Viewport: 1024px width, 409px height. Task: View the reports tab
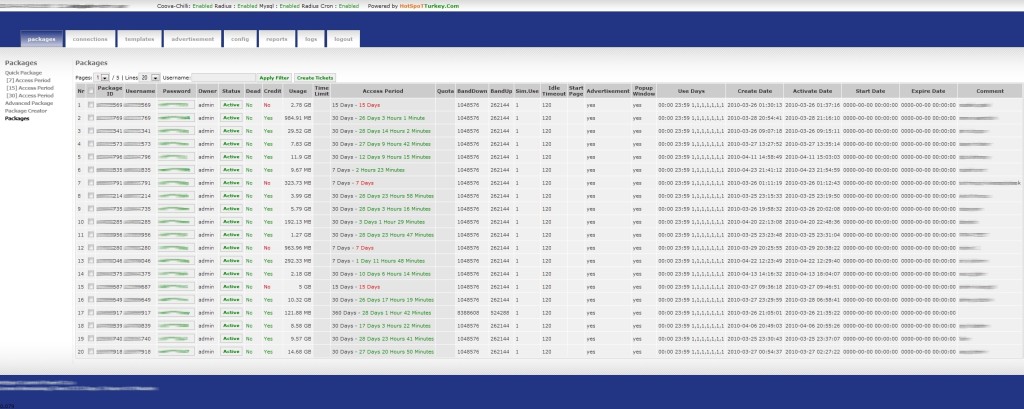tap(277, 39)
